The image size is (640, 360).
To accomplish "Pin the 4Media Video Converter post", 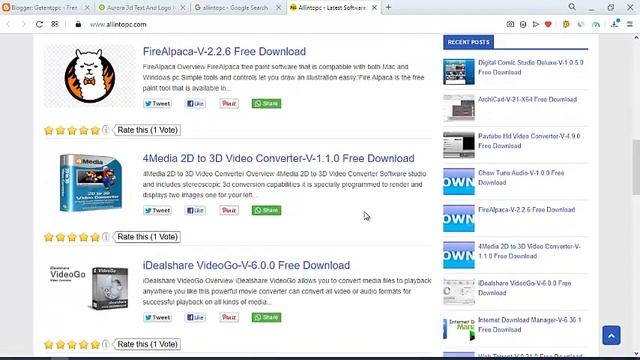I will point(229,211).
